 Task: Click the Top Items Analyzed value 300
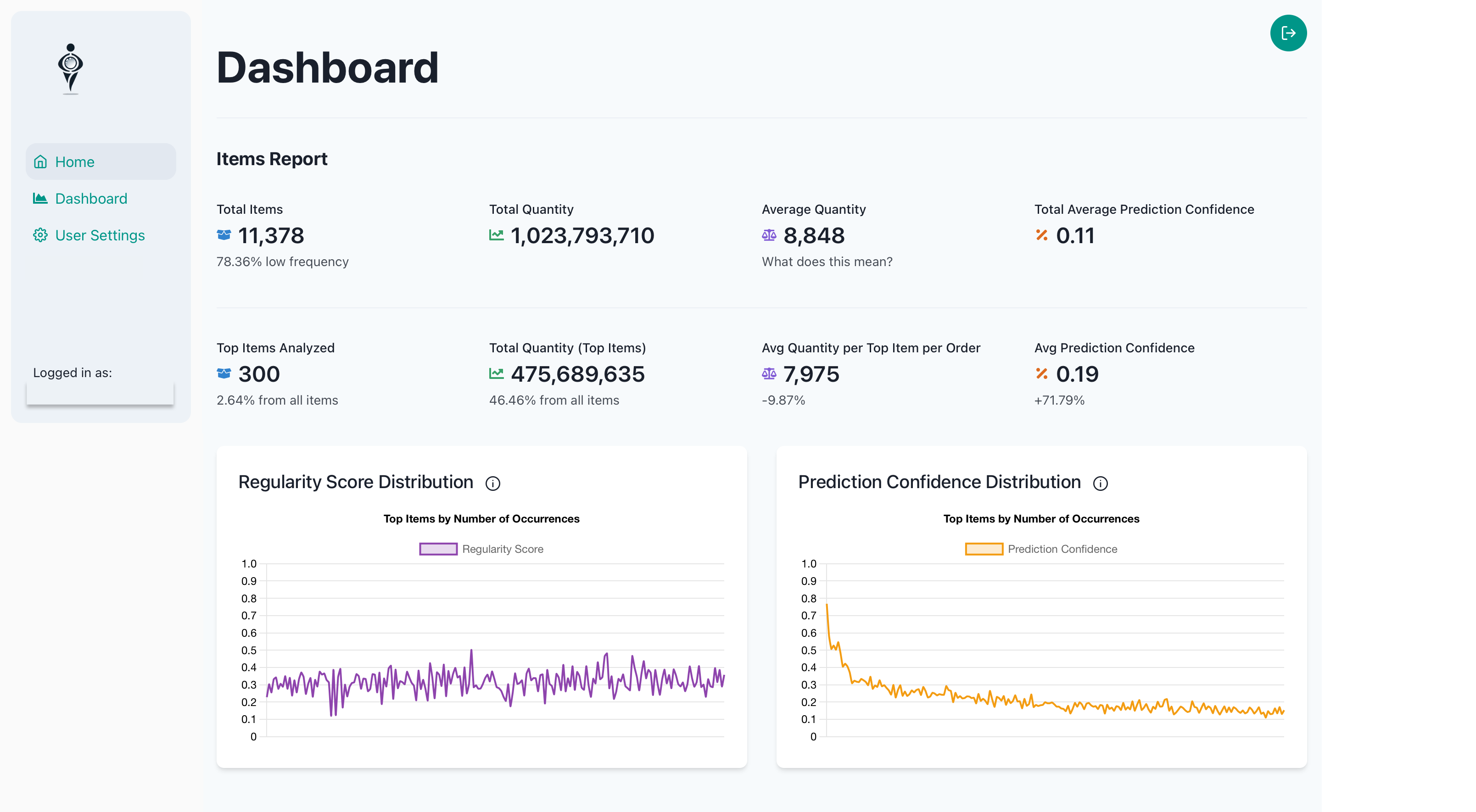pyautogui.click(x=259, y=374)
